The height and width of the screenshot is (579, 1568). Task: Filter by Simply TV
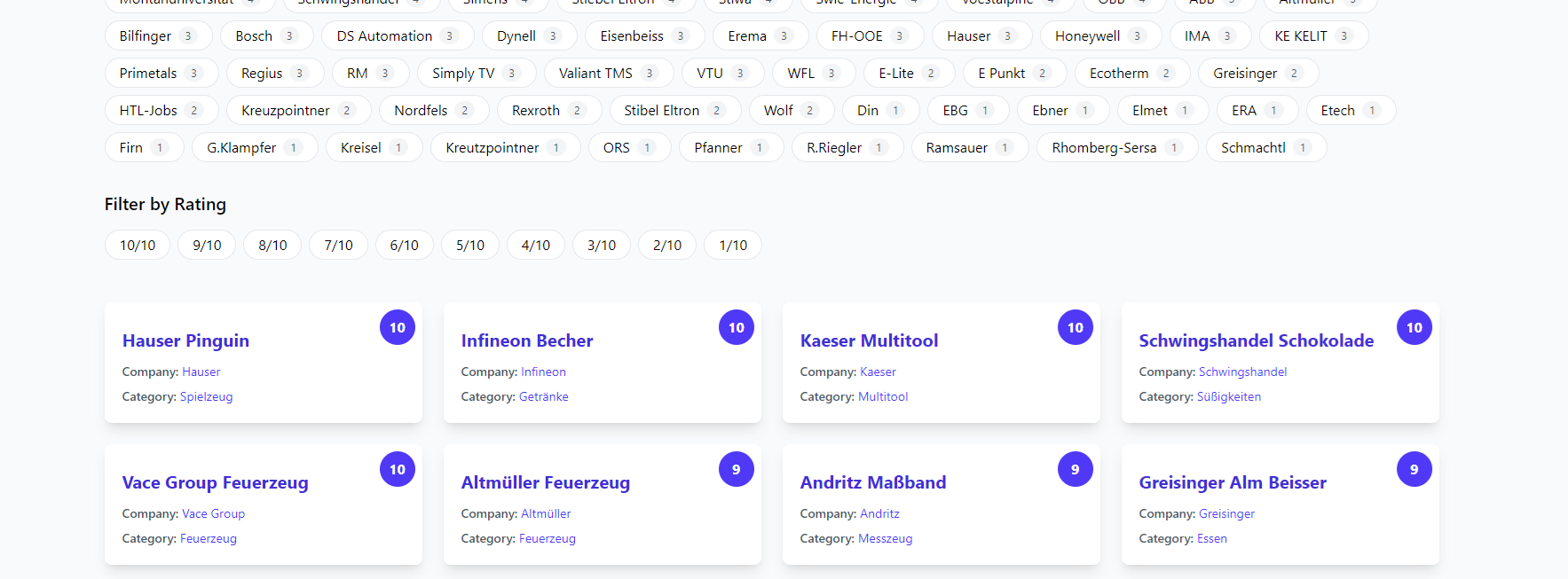[477, 74]
